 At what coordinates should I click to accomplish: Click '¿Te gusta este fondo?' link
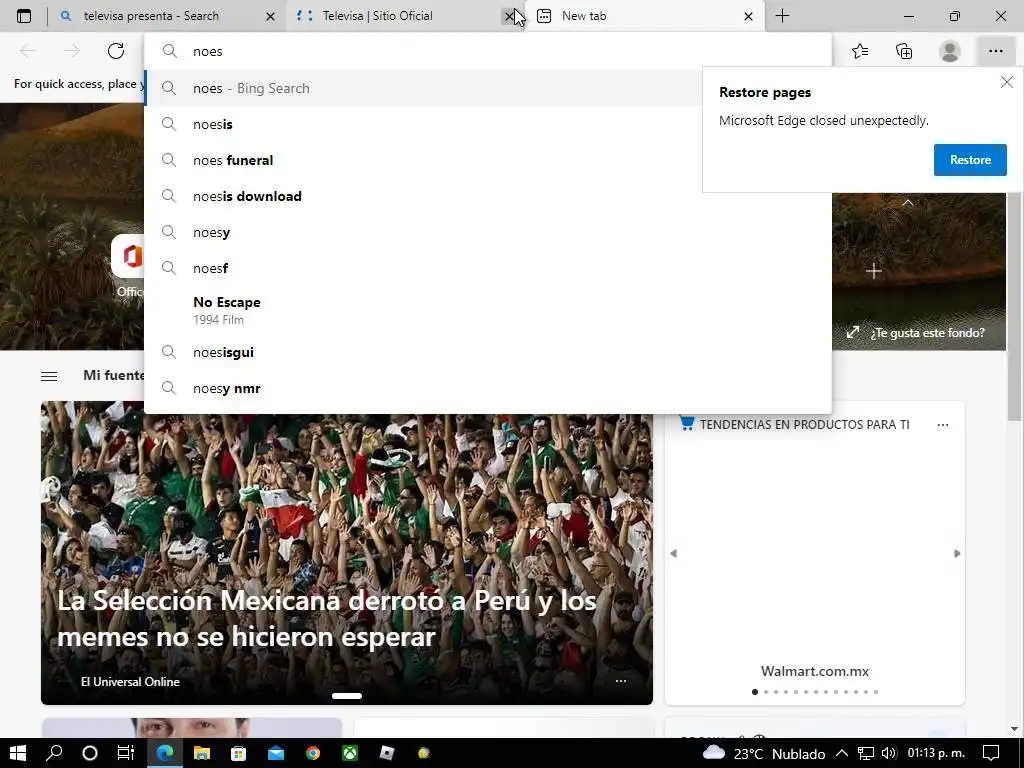pos(927,333)
